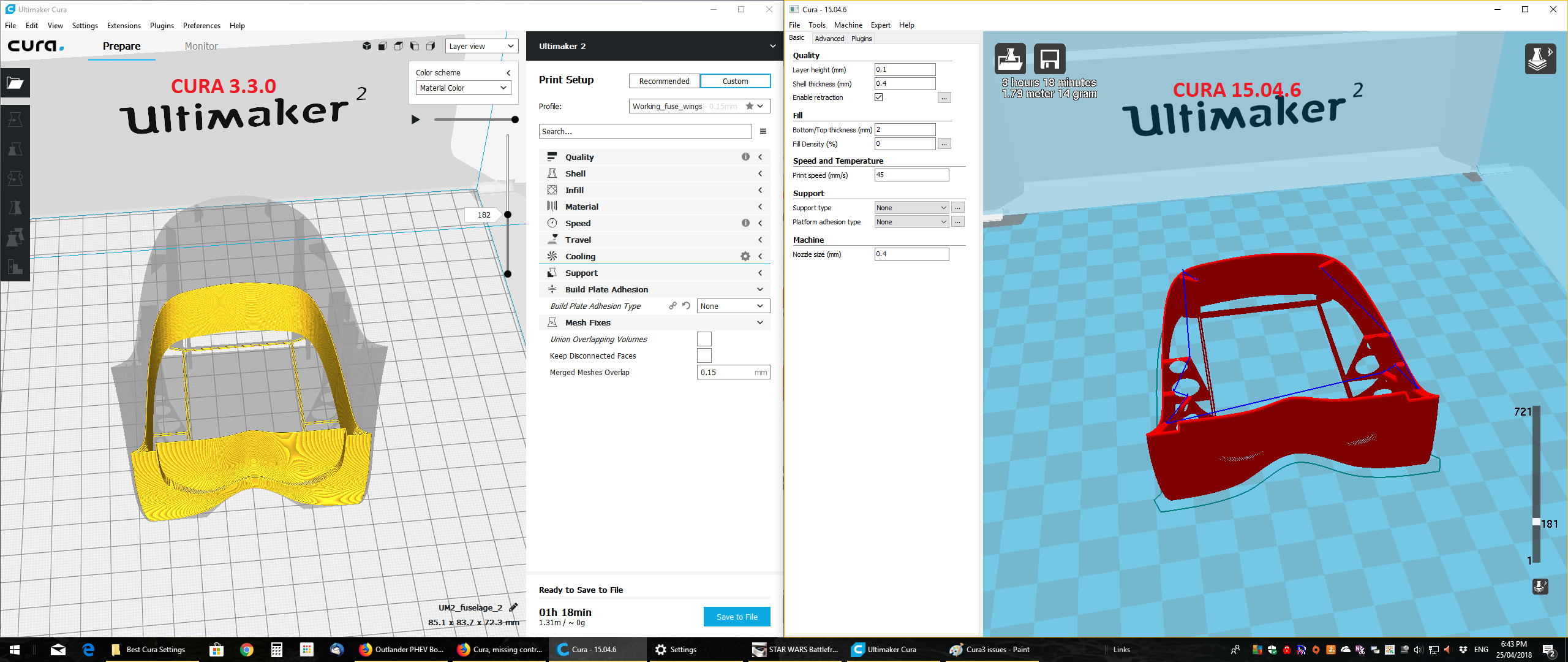Screen dimensions: 1568x662
Task: Switch to the Monitor tab
Action: pyautogui.click(x=201, y=46)
